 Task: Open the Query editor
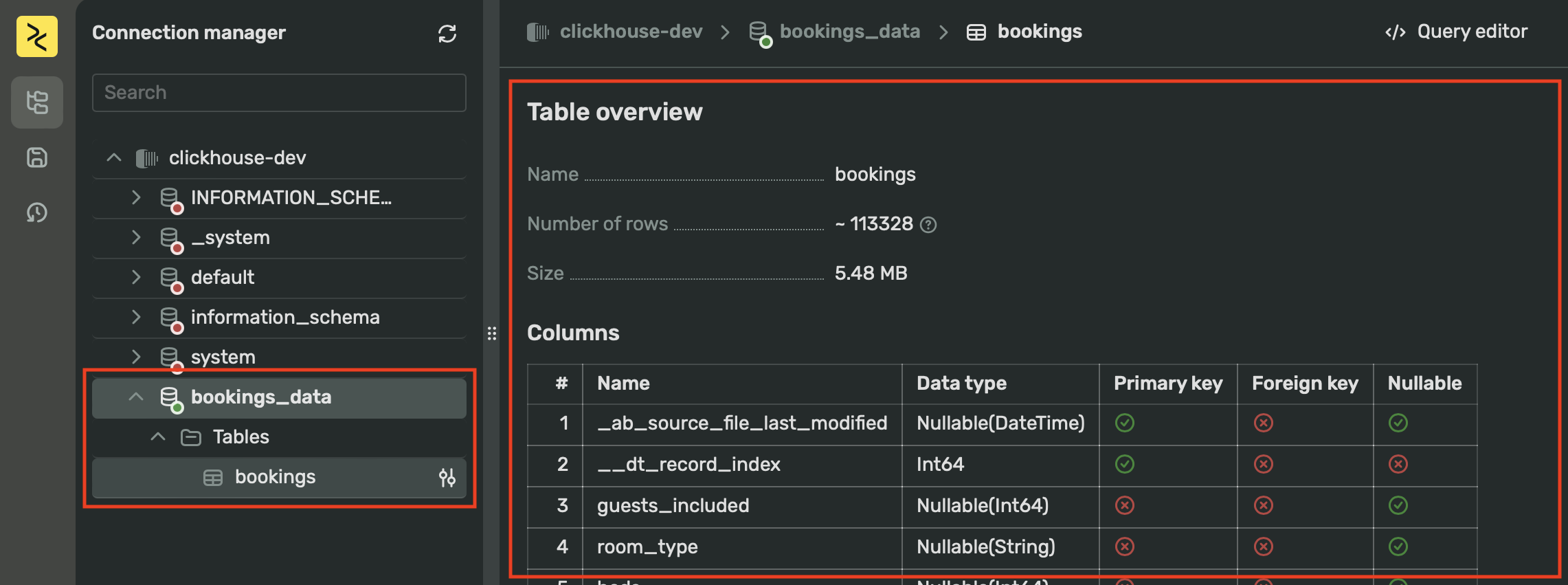[x=1456, y=32]
